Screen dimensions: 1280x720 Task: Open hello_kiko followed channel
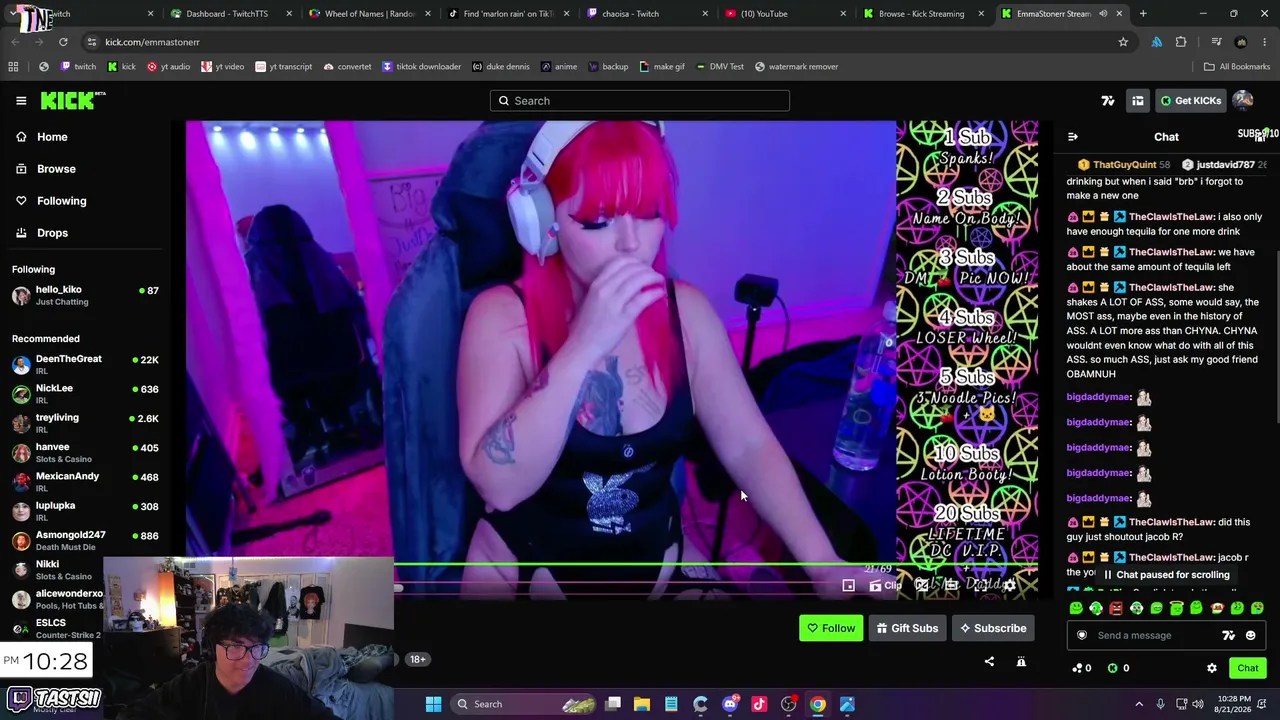[84, 295]
